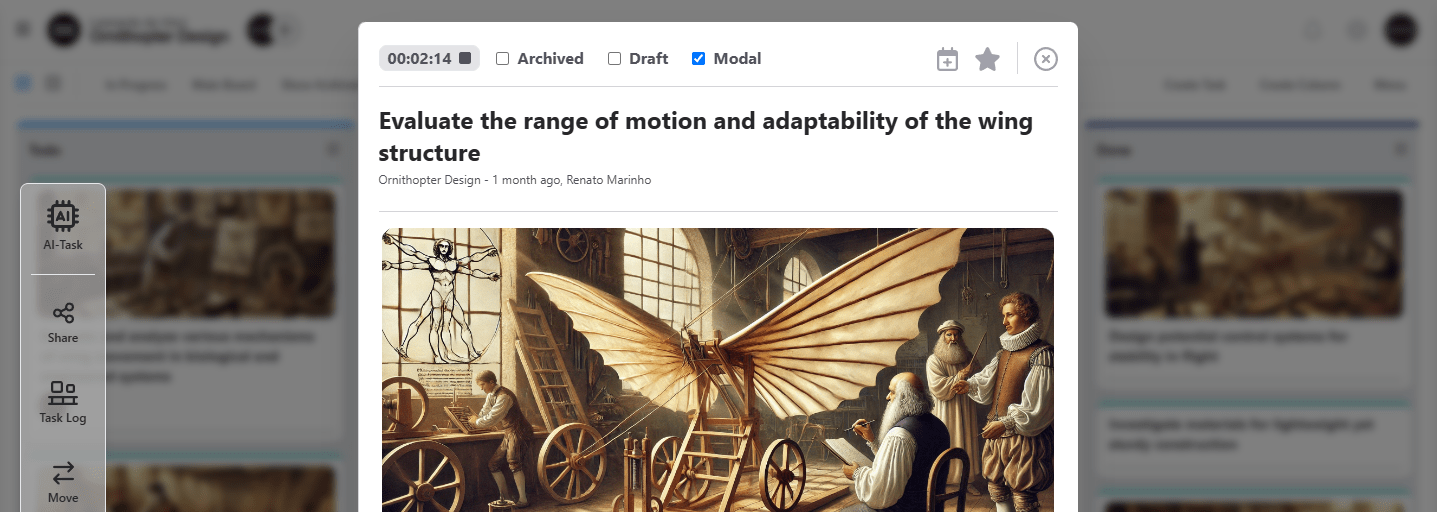This screenshot has height=512, width=1437.
Task: Expand the Todo column options
Action: 334,149
